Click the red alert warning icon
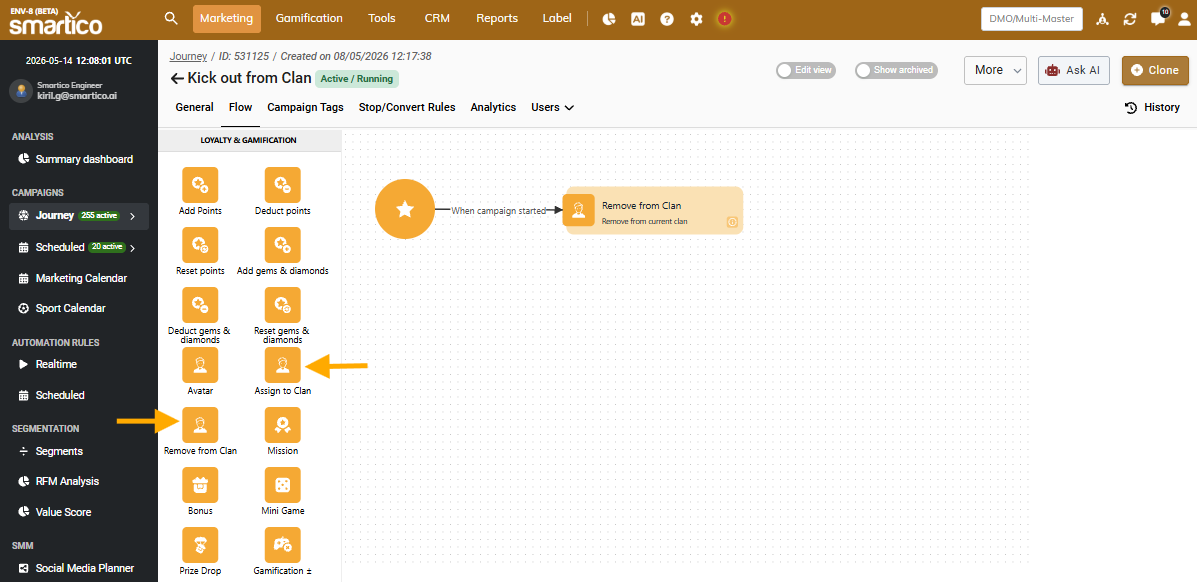This screenshot has width=1197, height=582. 724,19
